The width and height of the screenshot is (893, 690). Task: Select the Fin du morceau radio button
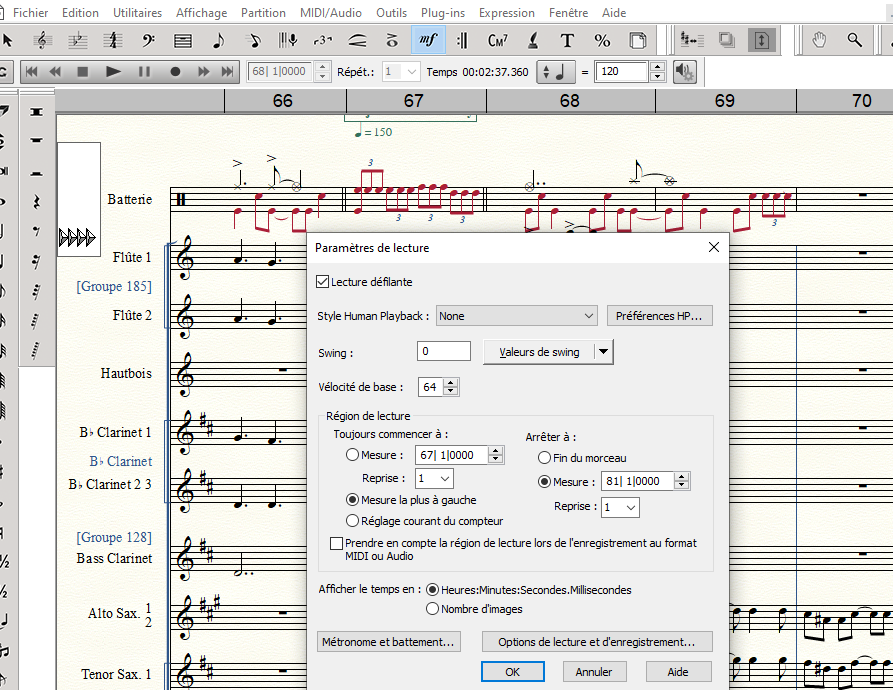tap(545, 457)
